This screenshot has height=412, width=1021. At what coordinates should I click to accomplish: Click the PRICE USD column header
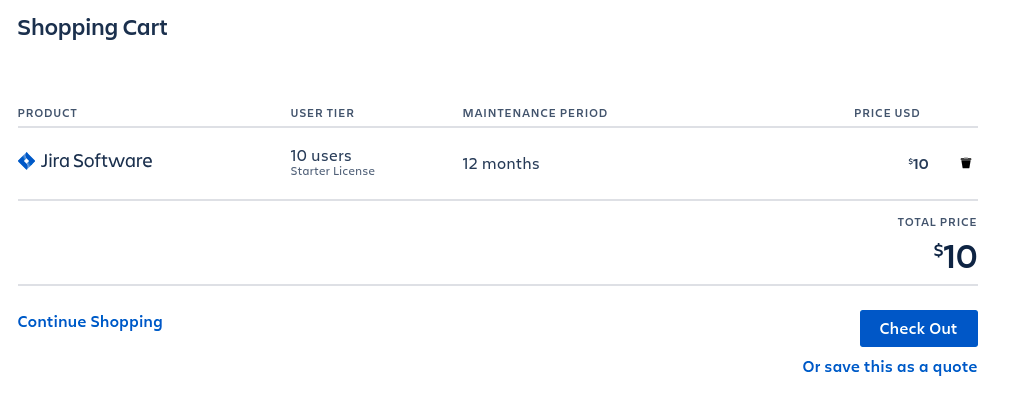click(887, 113)
